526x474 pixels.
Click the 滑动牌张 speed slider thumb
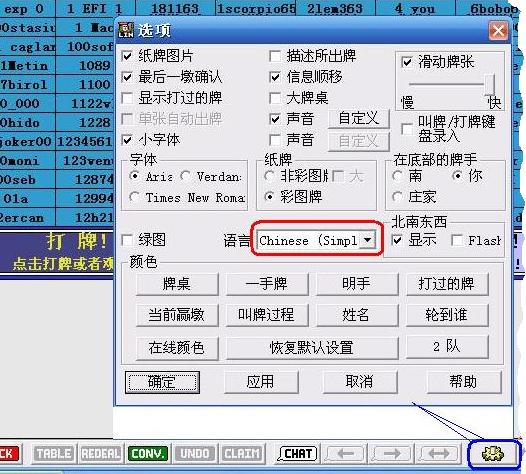tap(490, 84)
